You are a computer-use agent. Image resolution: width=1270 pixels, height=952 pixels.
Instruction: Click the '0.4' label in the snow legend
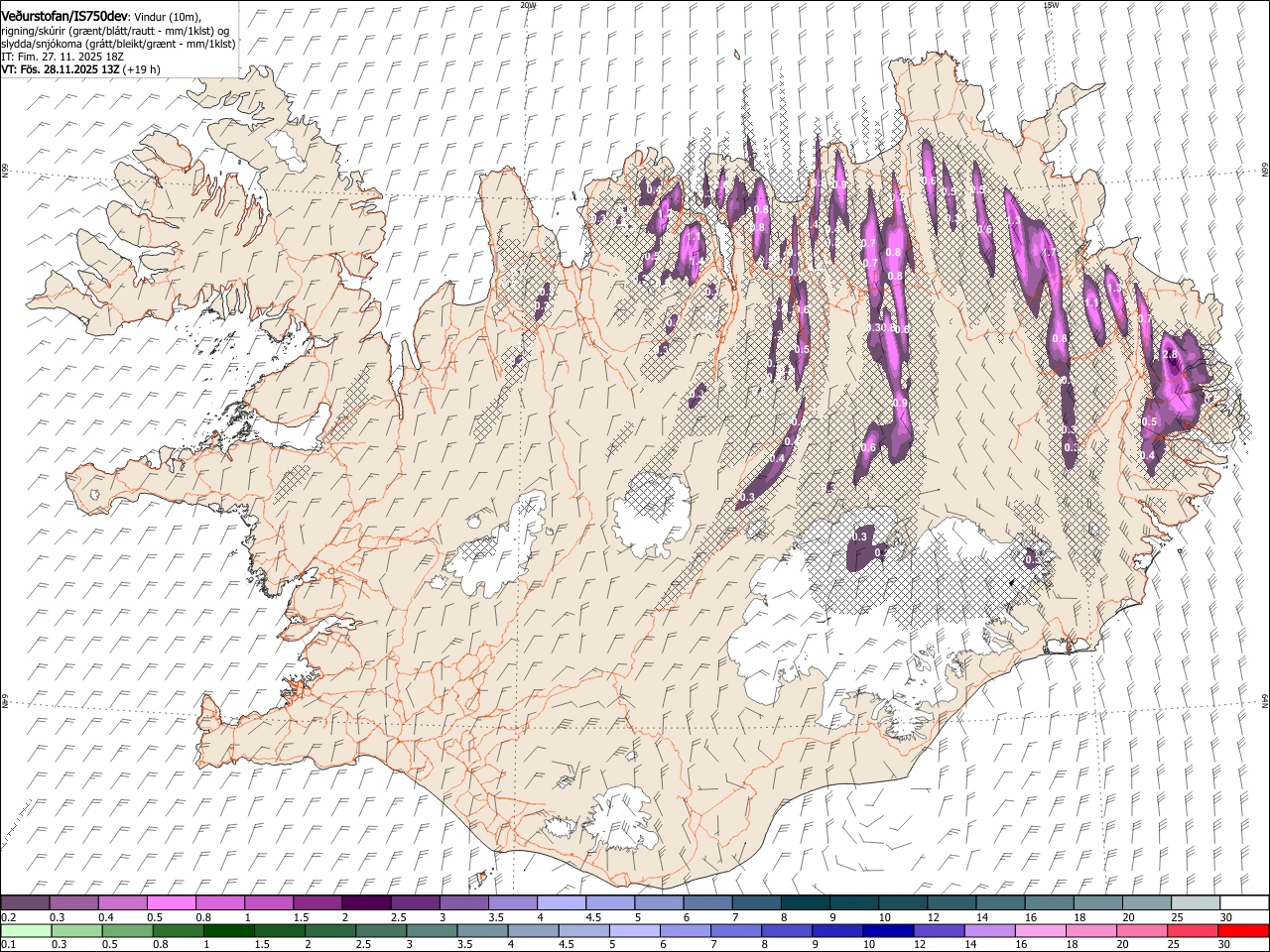coord(107,917)
